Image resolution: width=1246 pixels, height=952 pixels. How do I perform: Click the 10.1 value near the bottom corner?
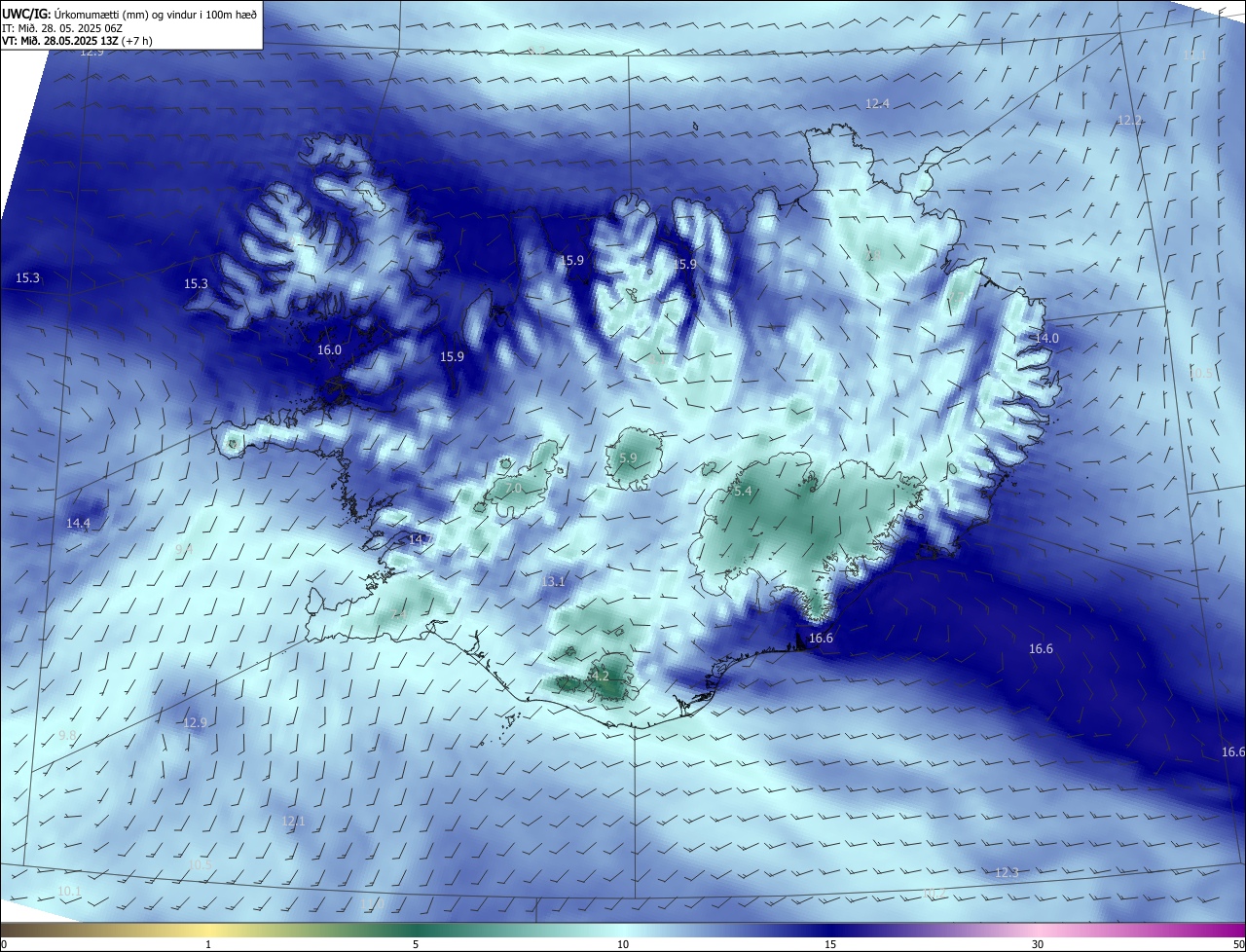point(69,892)
